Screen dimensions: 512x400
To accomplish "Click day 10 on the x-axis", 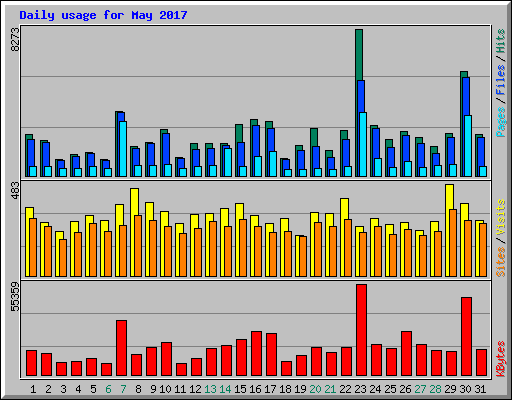I will (165, 389).
